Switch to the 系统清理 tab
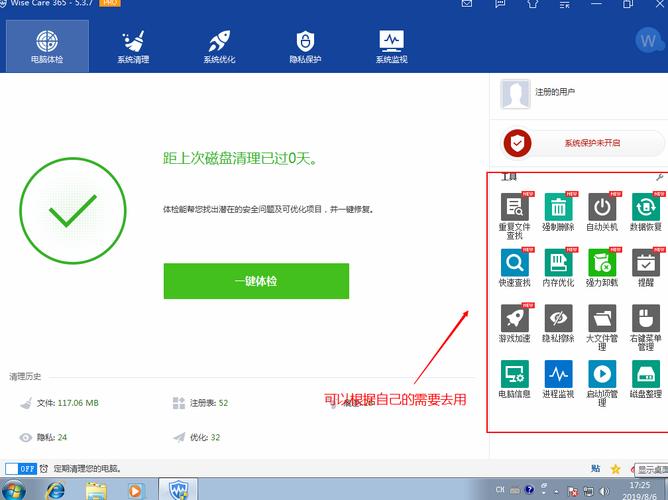This screenshot has width=668, height=500. coord(133,46)
